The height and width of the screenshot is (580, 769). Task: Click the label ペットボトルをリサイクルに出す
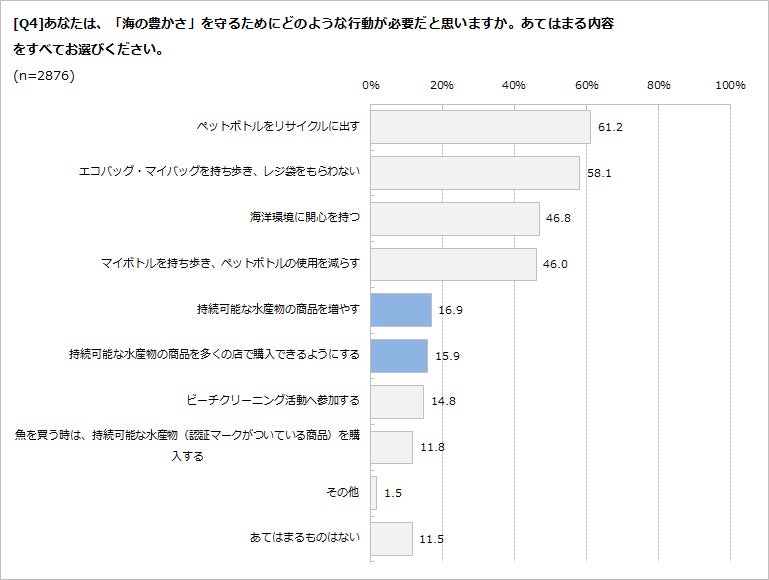[x=277, y=127]
